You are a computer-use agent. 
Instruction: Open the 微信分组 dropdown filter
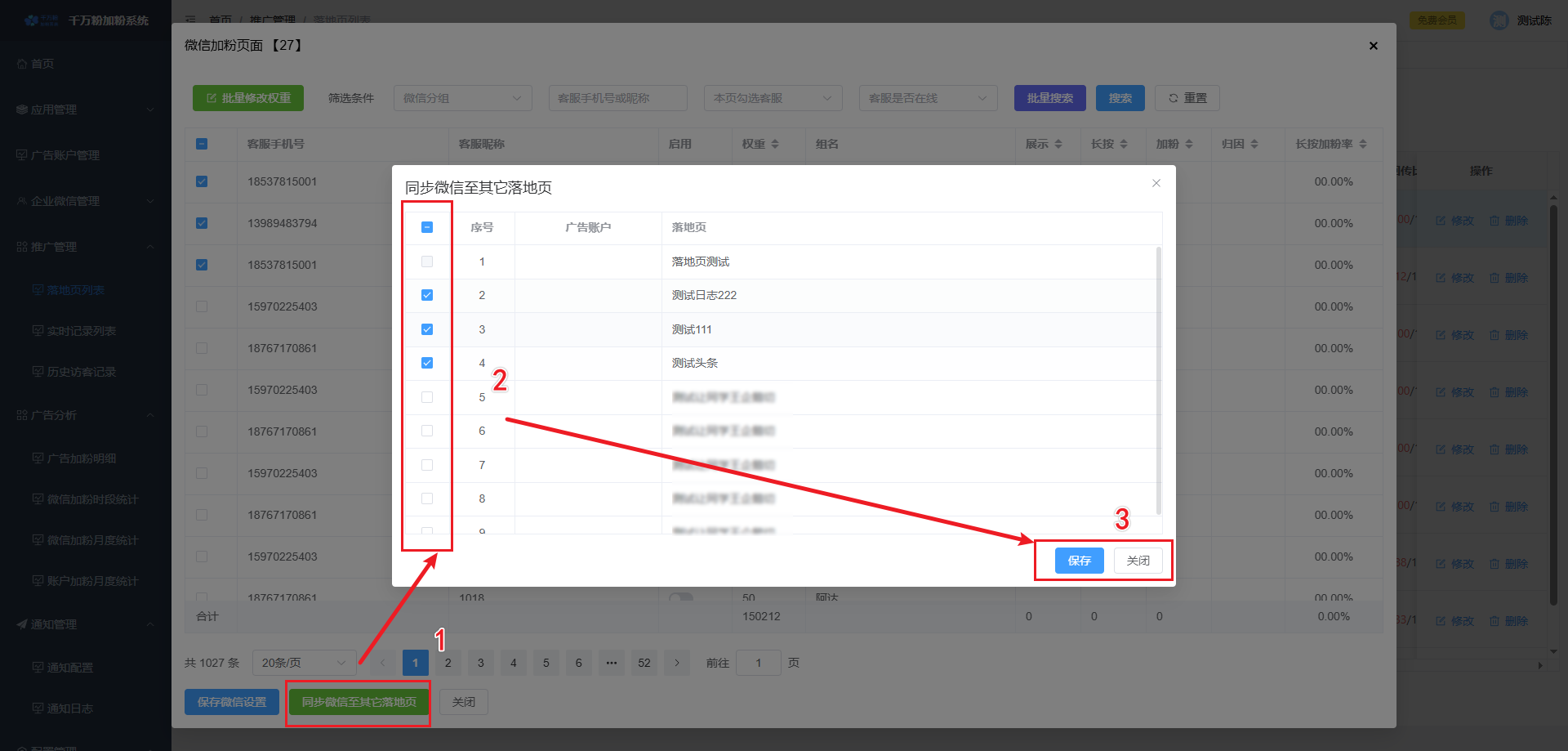coord(462,98)
